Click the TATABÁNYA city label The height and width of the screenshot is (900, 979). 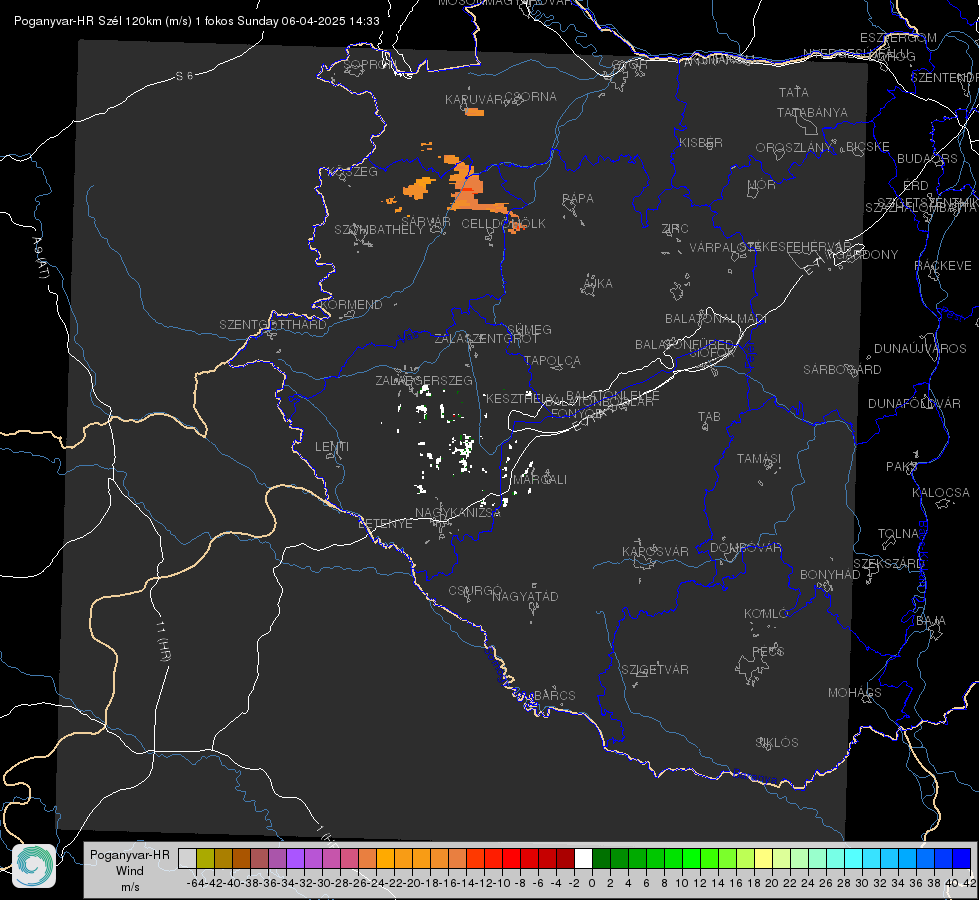(x=812, y=112)
